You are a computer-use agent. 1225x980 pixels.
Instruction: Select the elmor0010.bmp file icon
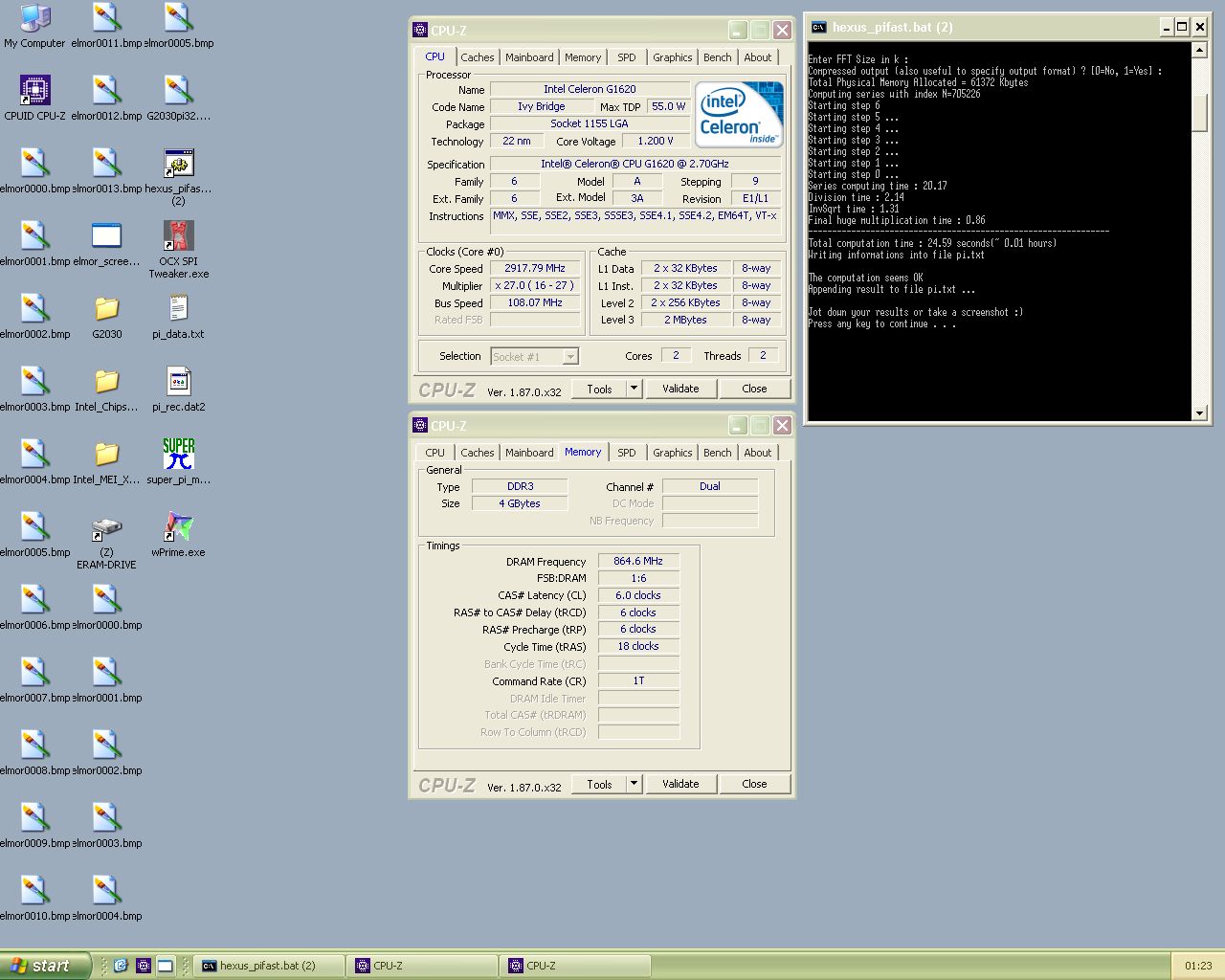34,897
